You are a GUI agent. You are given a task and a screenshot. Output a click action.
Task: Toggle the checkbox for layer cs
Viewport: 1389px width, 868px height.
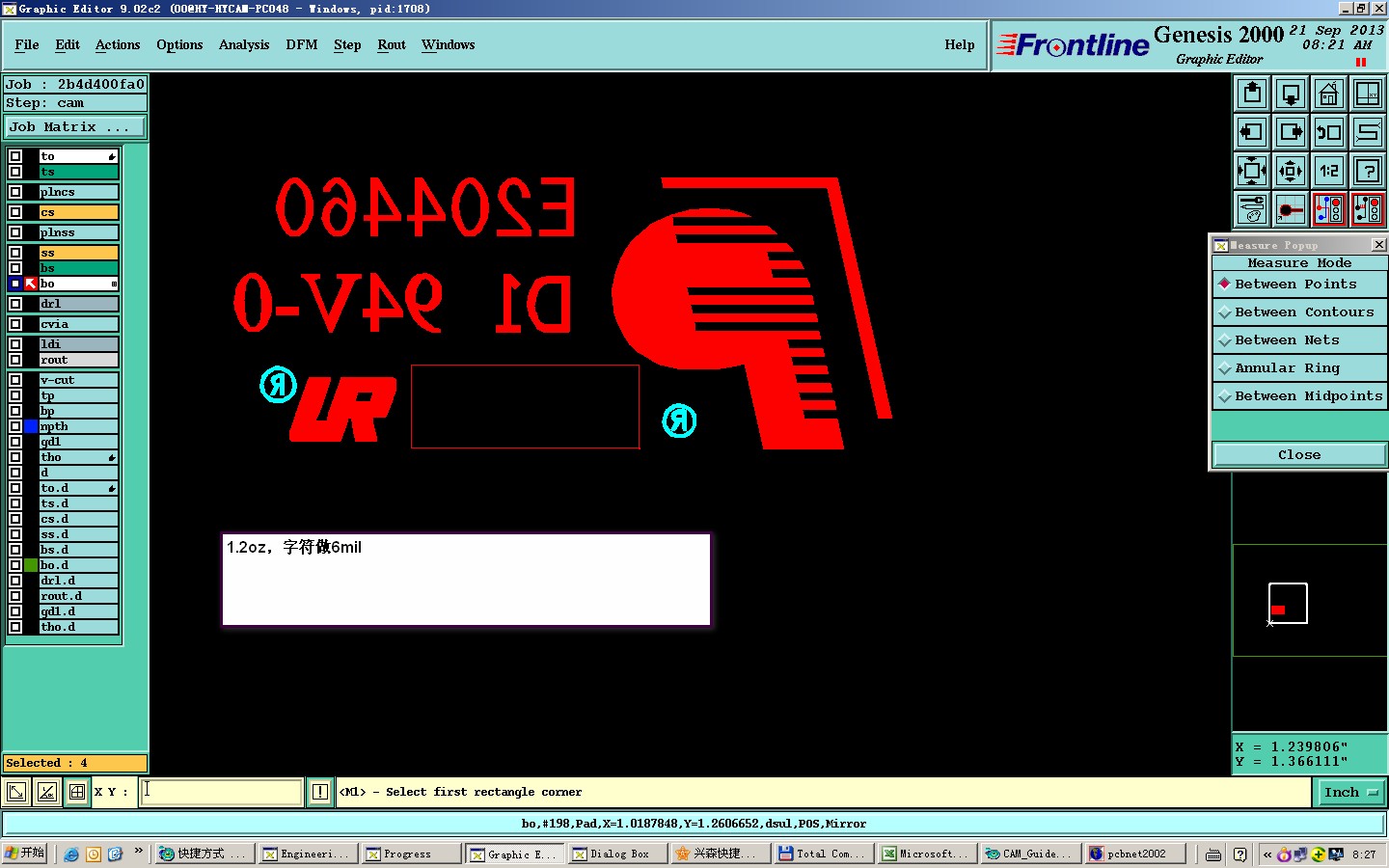(x=15, y=212)
